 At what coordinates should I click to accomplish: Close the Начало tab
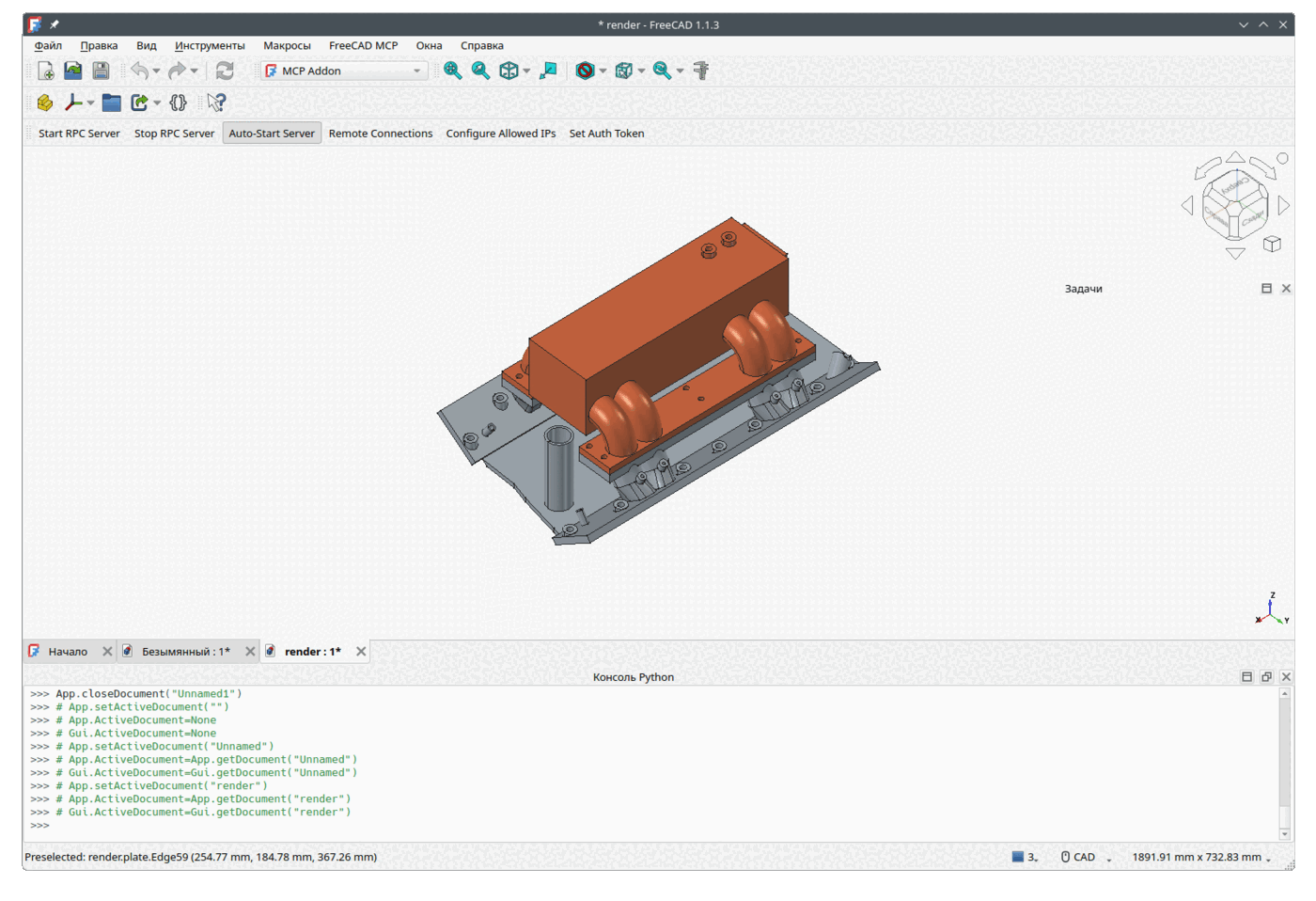pyautogui.click(x=107, y=651)
